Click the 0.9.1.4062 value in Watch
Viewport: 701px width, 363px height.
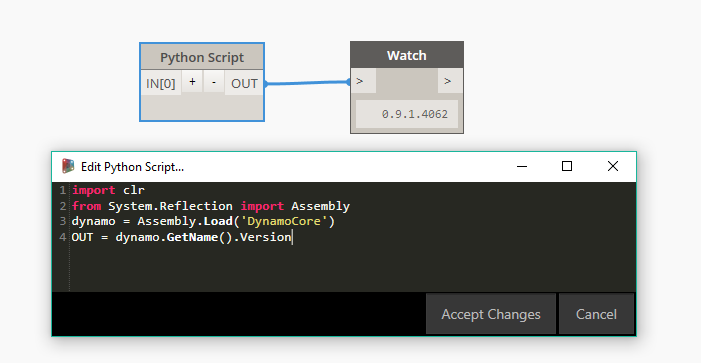[x=414, y=114]
